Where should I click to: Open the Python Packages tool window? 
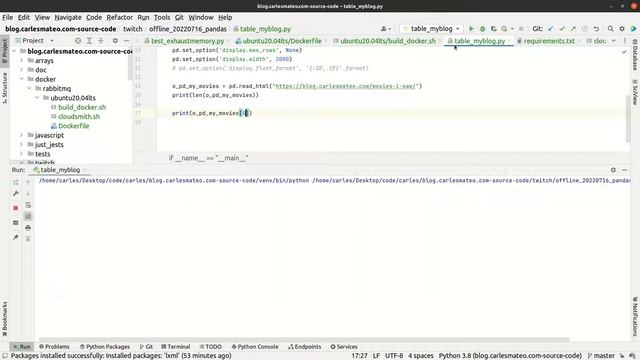pos(104,347)
